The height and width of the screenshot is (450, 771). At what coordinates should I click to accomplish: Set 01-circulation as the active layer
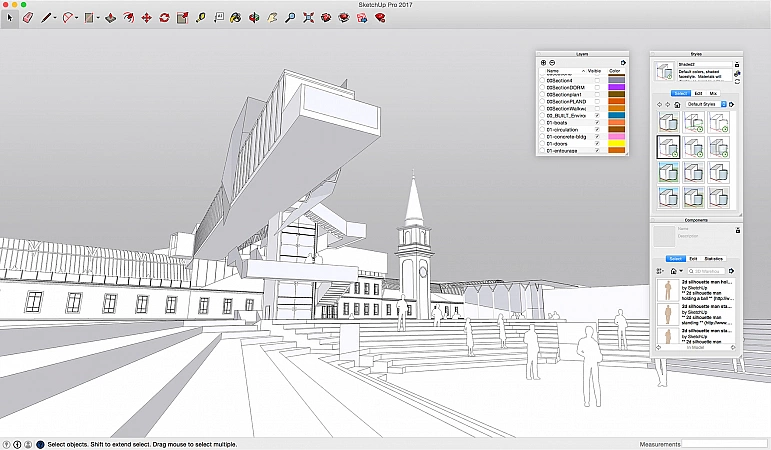click(542, 129)
